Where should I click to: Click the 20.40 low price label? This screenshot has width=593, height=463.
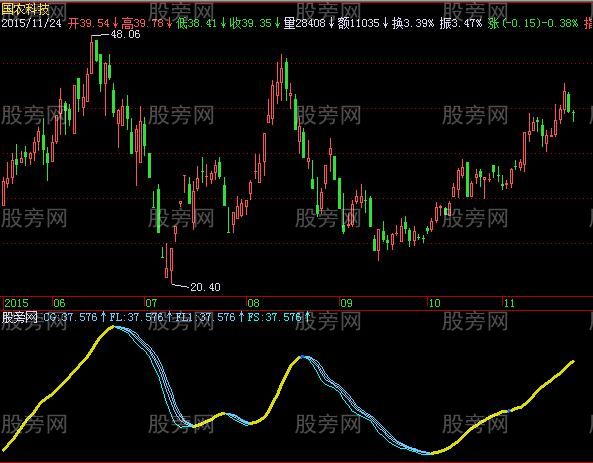(x=205, y=287)
